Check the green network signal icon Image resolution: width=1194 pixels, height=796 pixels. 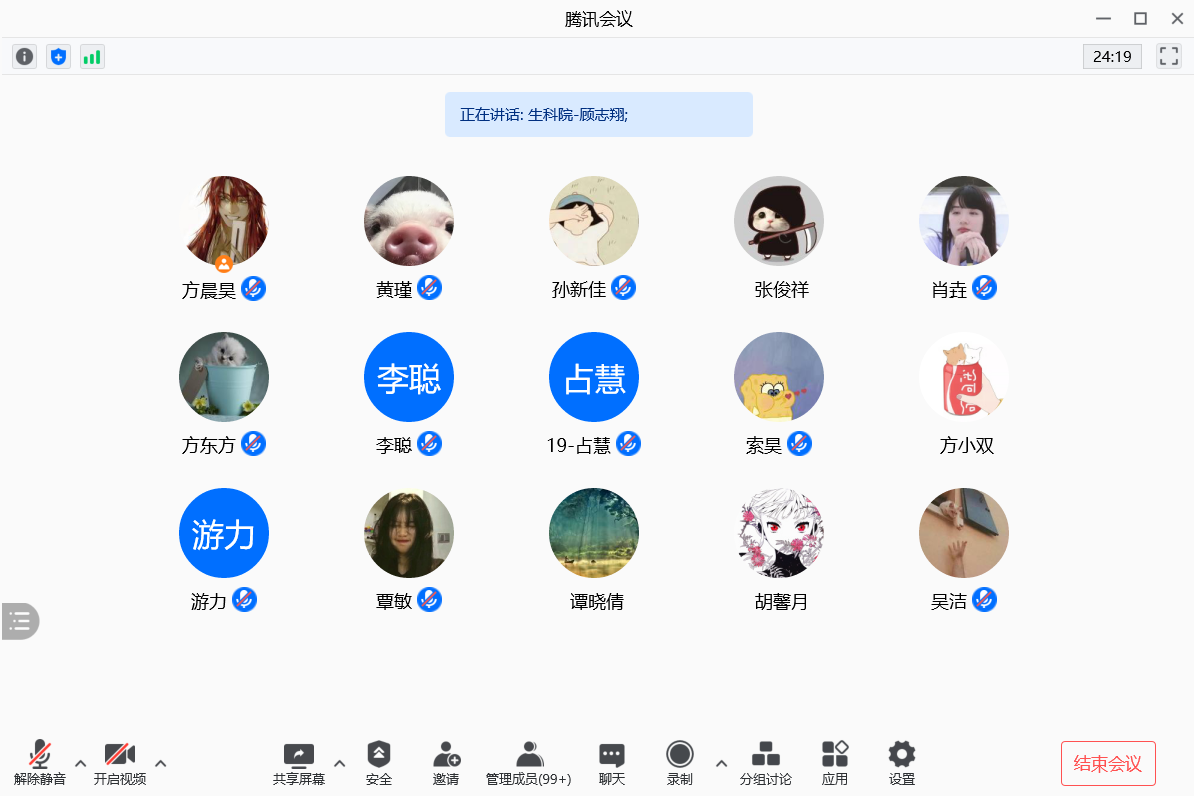click(x=92, y=57)
